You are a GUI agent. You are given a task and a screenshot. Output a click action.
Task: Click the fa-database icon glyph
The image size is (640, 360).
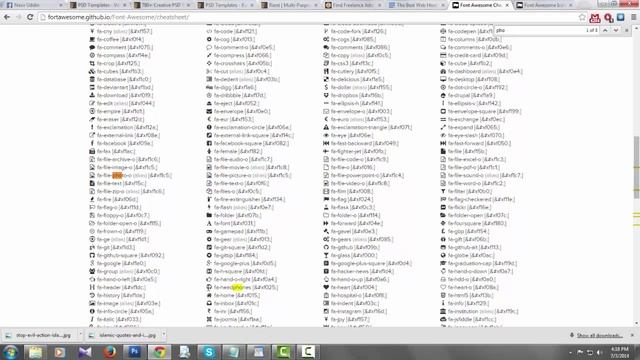[92, 79]
